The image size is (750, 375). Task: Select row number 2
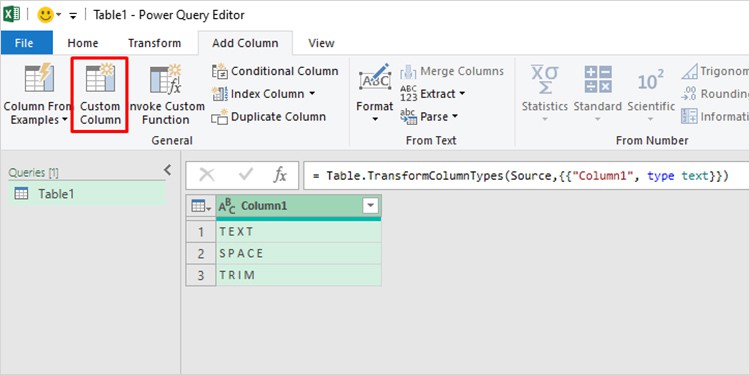(201, 254)
